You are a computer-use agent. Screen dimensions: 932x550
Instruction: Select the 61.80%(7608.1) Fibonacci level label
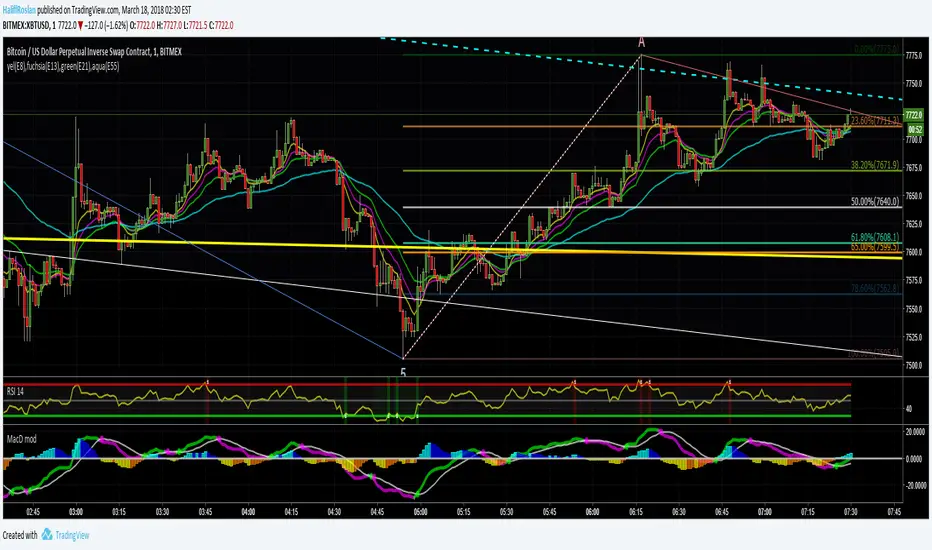pyautogui.click(x=875, y=237)
